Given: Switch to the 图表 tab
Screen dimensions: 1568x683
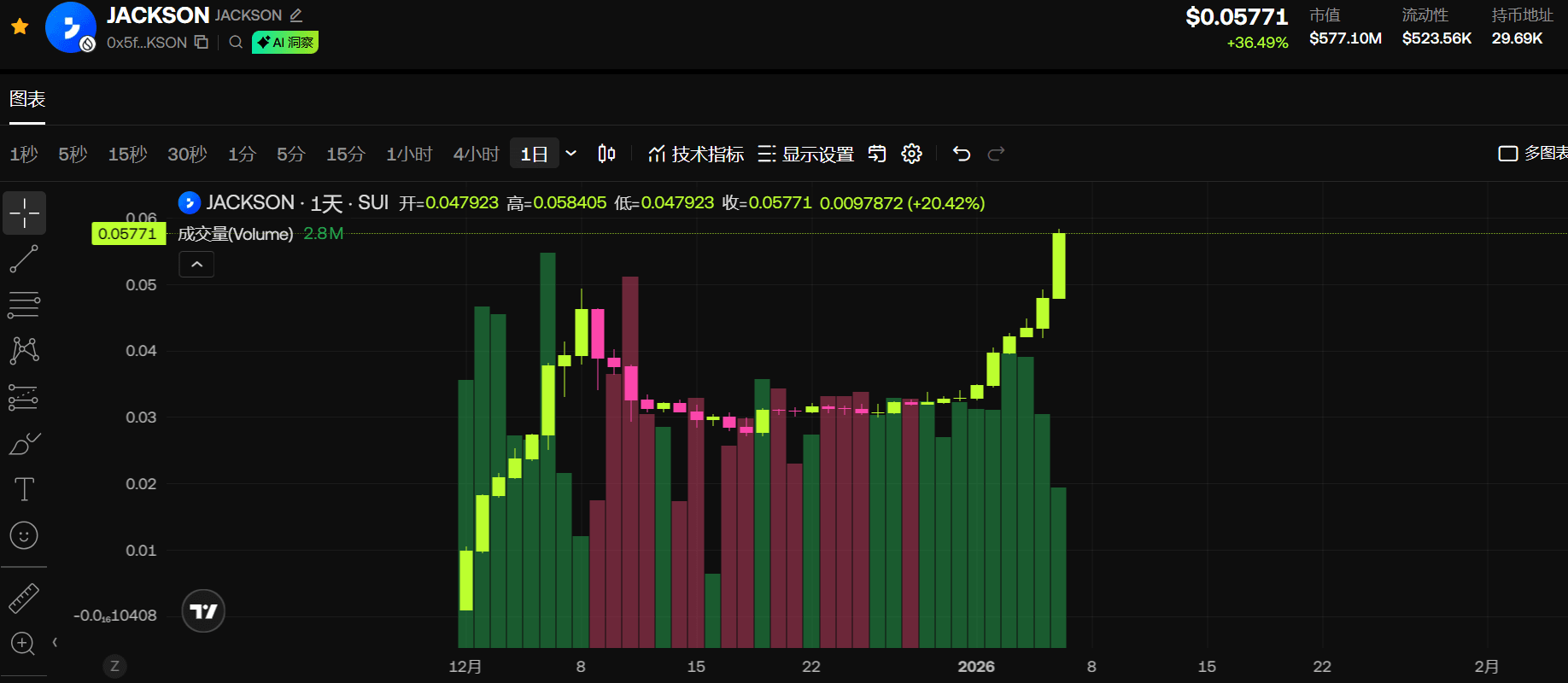Looking at the screenshot, I should tap(27, 99).
